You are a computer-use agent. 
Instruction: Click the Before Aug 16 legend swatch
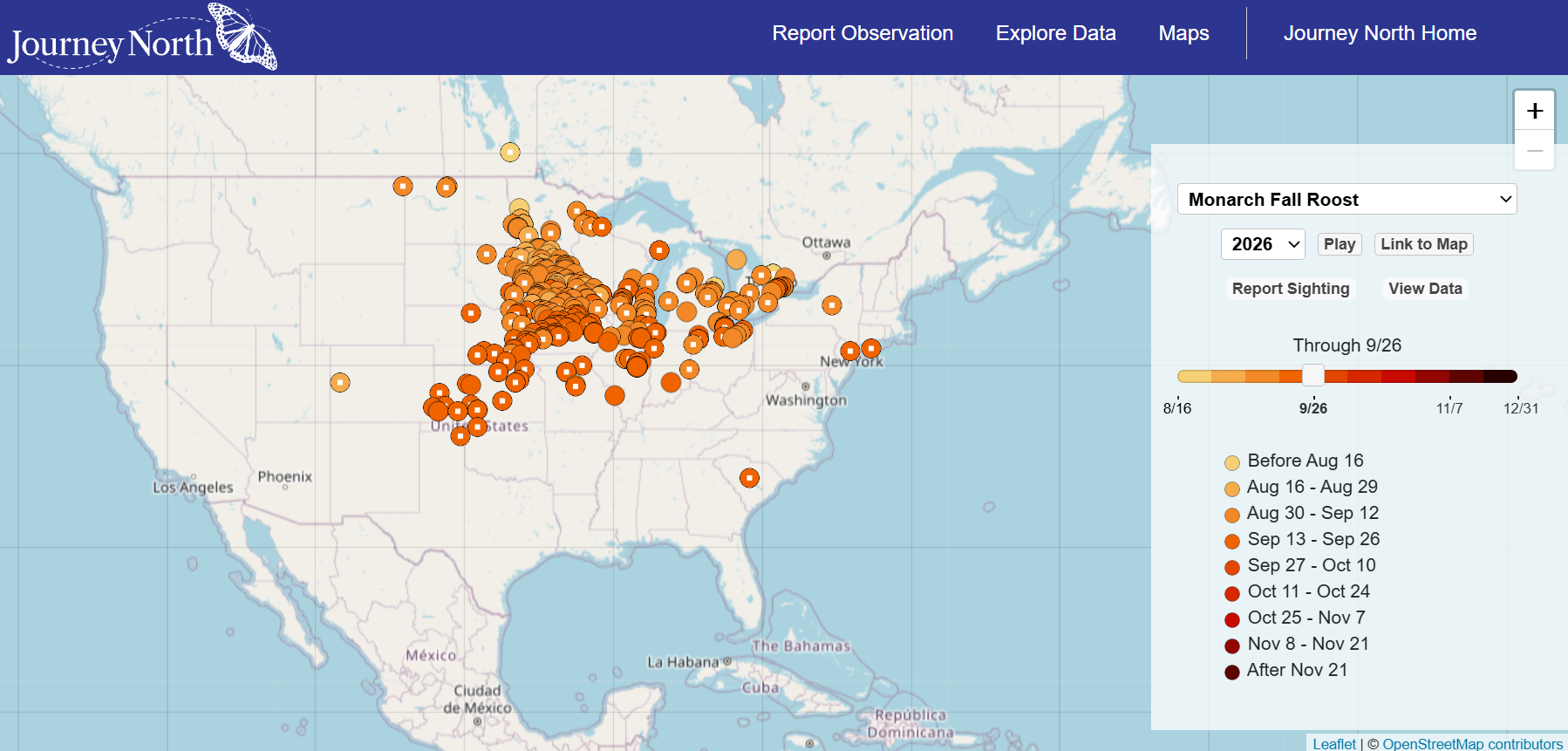[x=1232, y=462]
